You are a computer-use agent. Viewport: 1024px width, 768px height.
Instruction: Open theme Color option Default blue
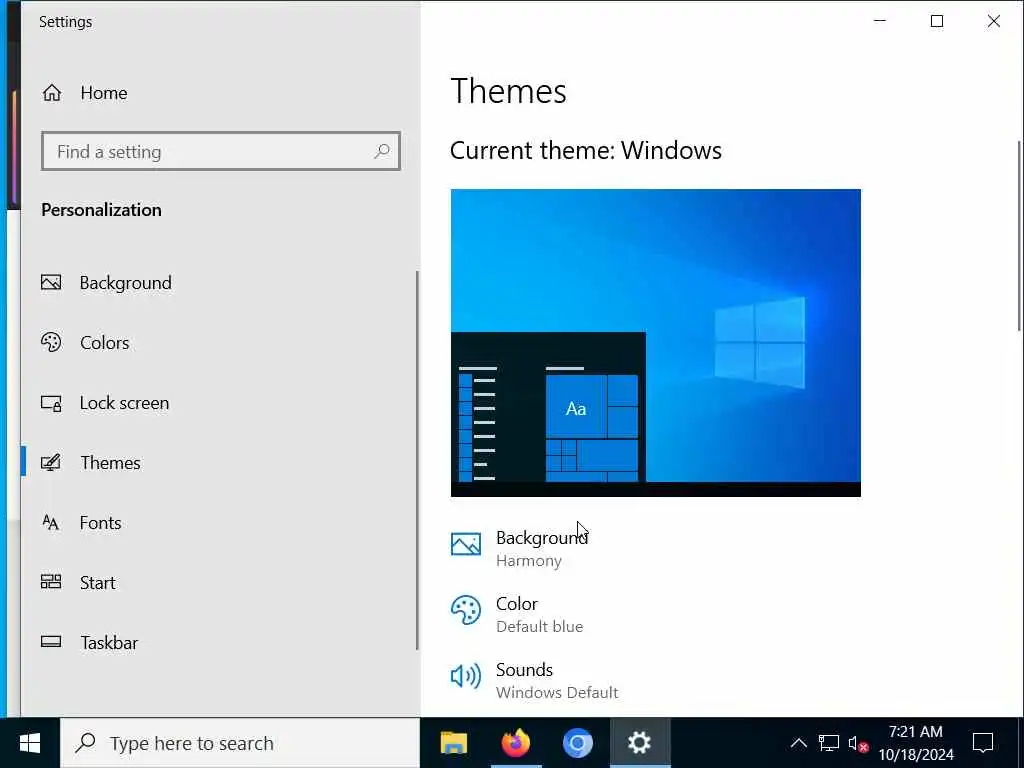pos(517,615)
